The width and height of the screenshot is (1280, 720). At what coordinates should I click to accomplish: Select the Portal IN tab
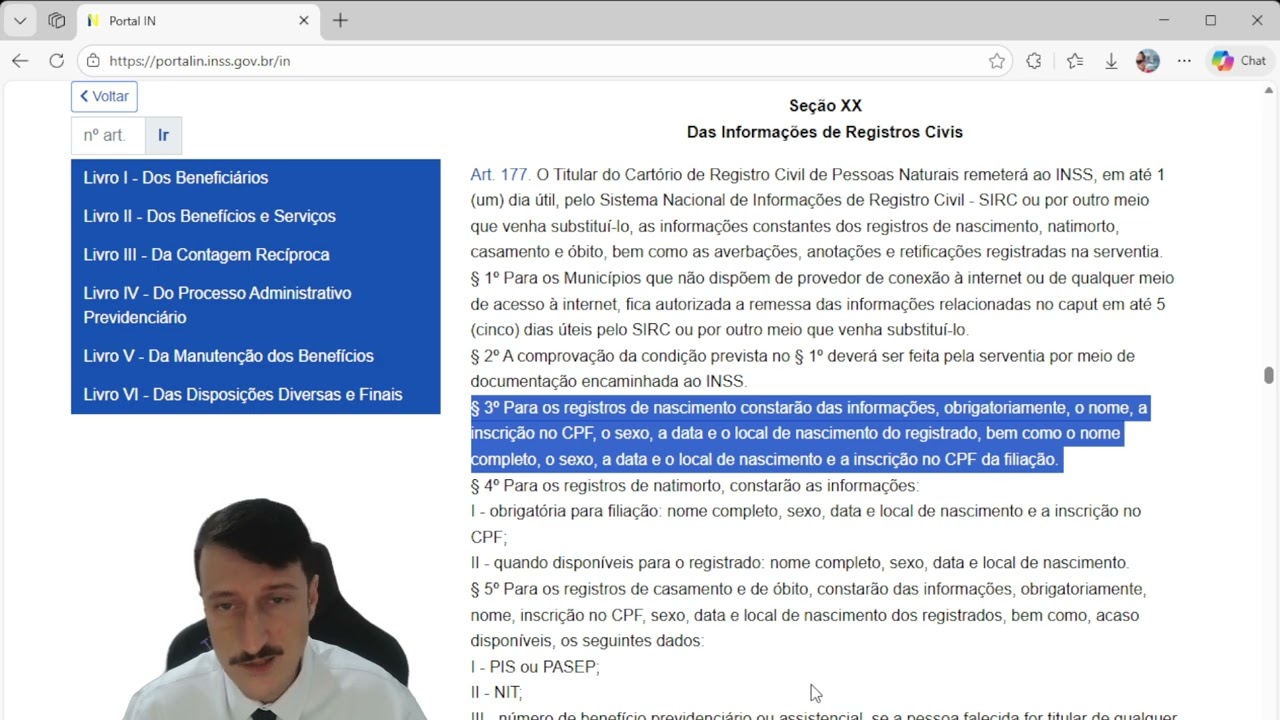pos(198,20)
